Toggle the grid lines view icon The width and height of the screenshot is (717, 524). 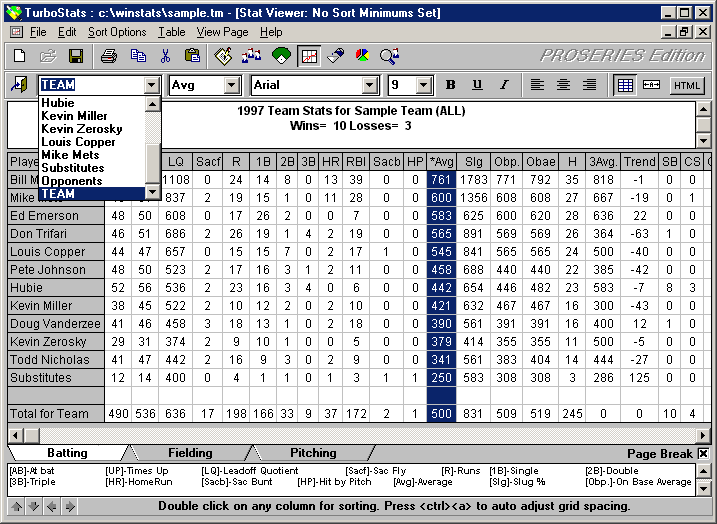point(625,85)
